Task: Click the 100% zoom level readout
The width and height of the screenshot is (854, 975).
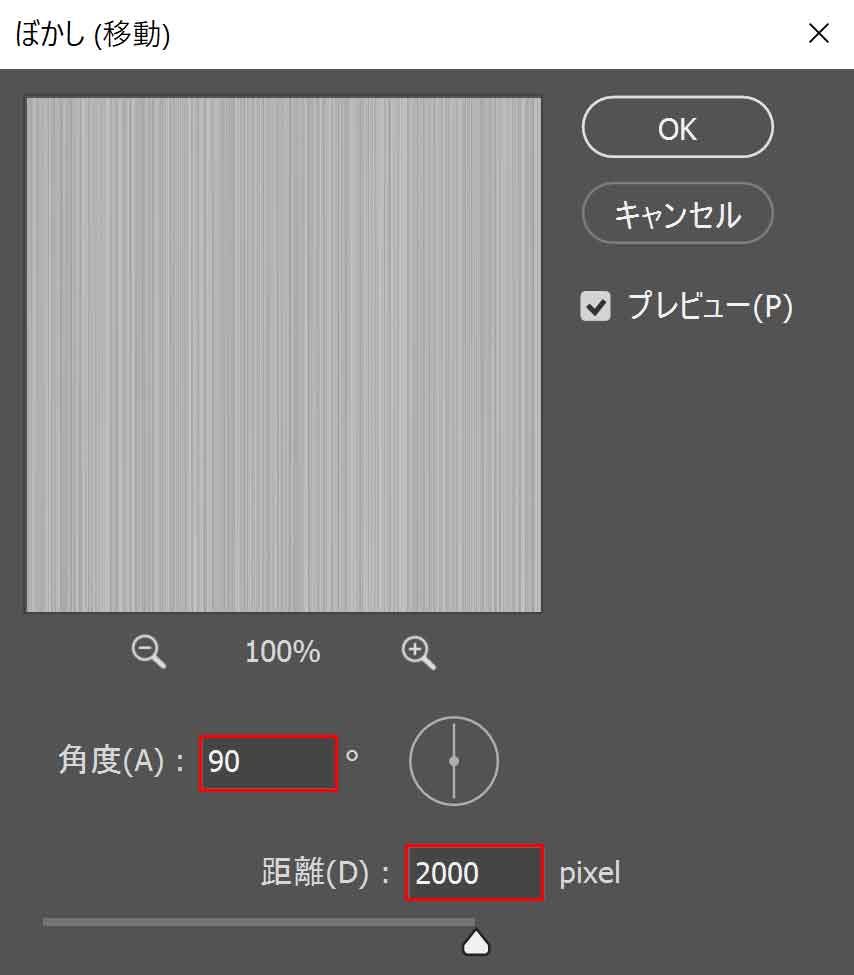Action: pyautogui.click(x=283, y=652)
